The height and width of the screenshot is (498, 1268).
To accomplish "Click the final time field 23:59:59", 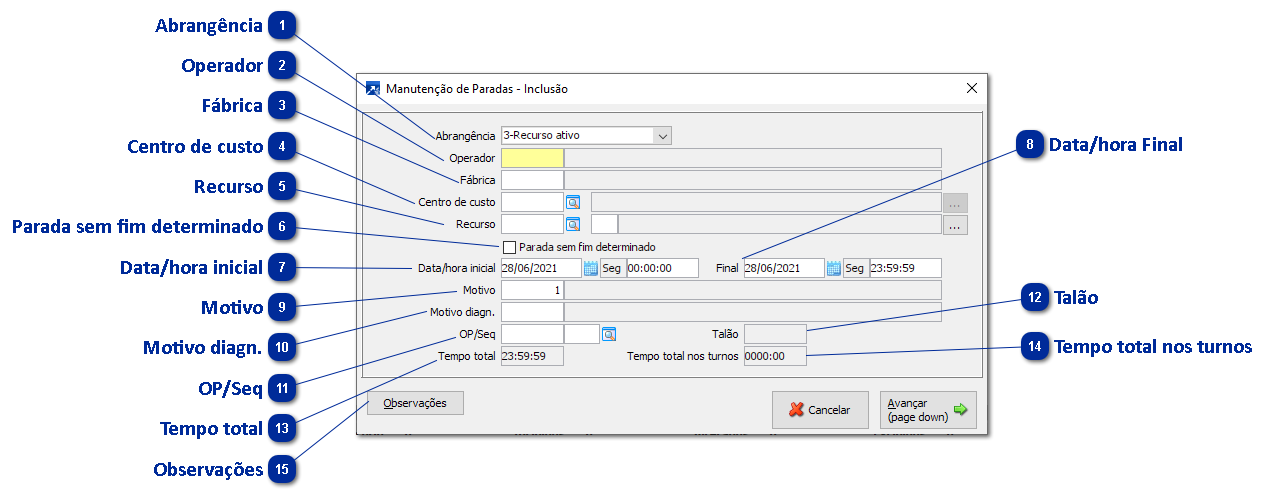I will click(905, 268).
